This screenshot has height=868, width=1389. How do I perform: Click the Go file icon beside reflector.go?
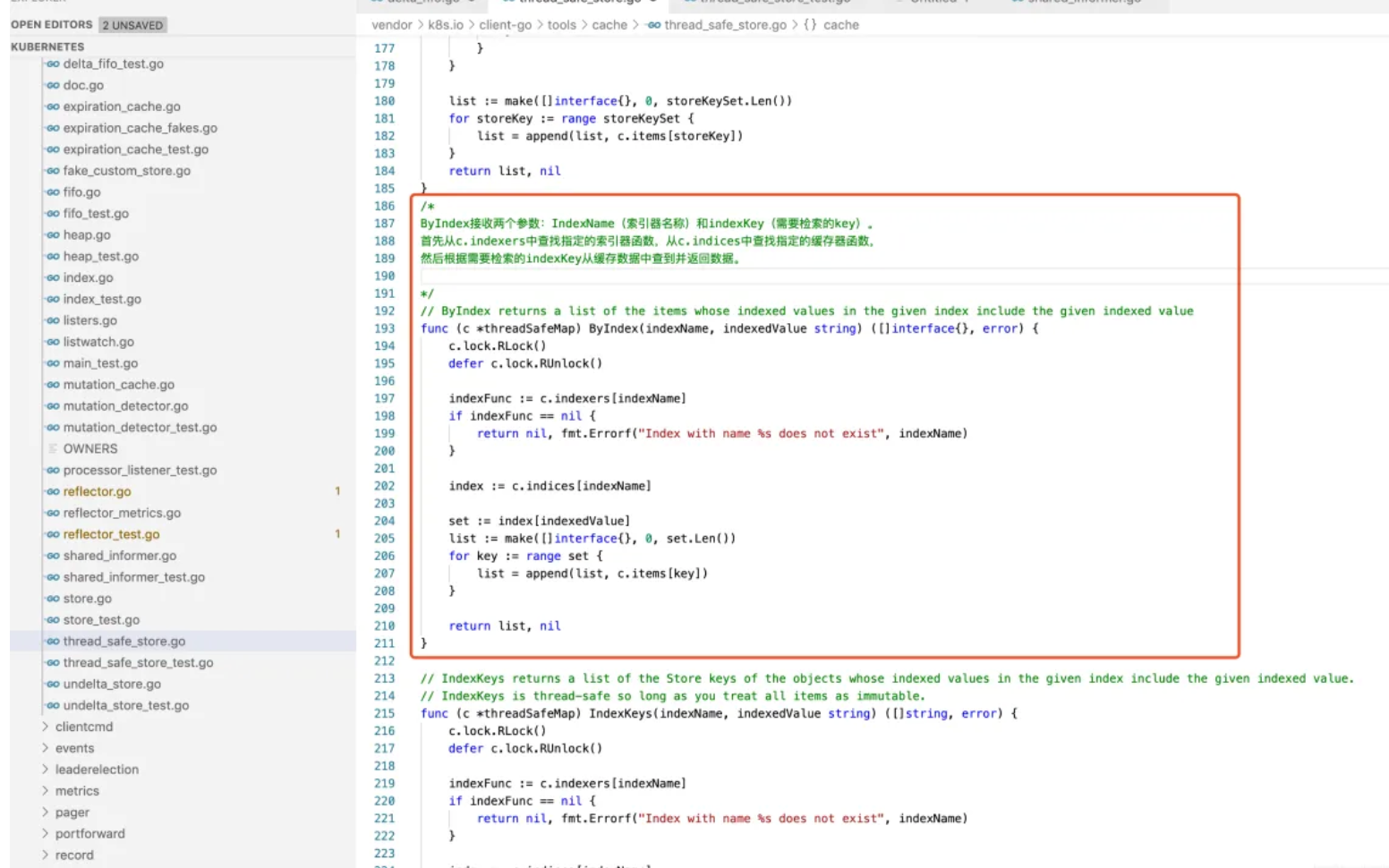pyautogui.click(x=53, y=491)
